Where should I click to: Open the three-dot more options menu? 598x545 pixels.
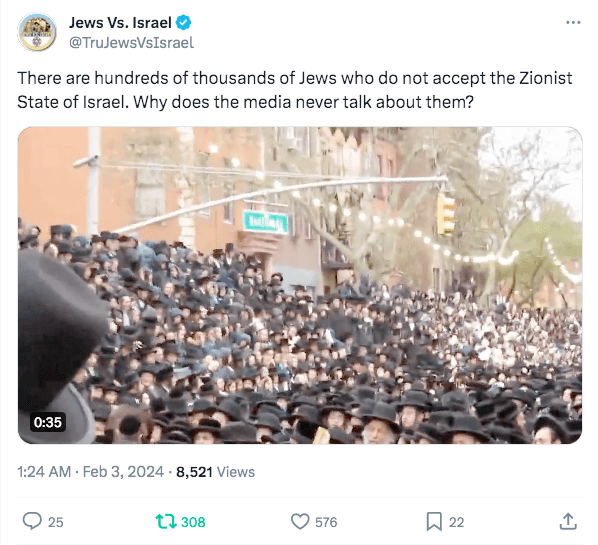pyautogui.click(x=573, y=23)
